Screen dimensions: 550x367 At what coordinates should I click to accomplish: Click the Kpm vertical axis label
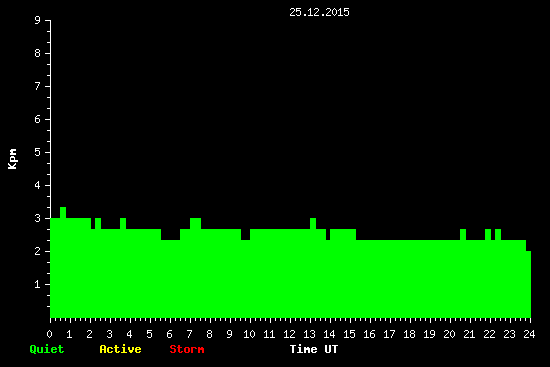coord(13,159)
